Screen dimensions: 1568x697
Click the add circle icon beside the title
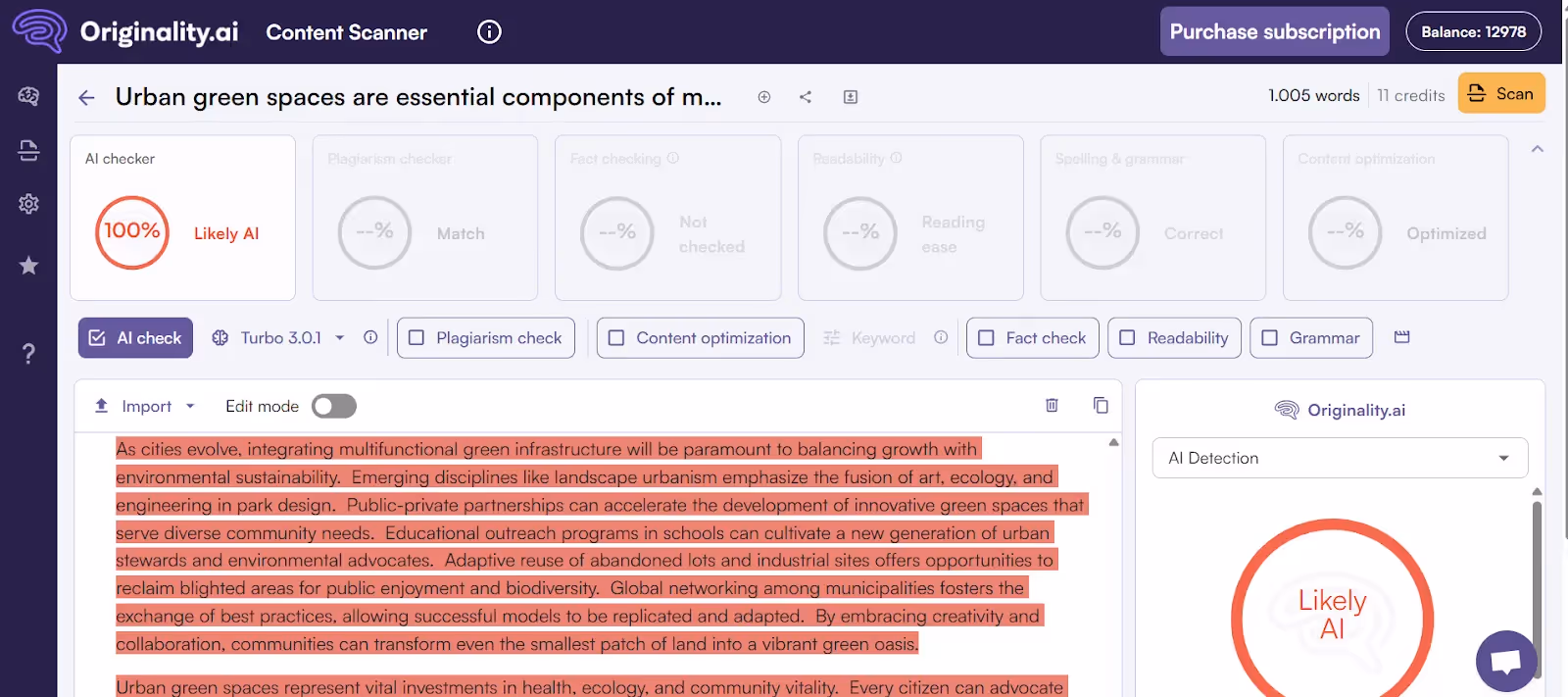764,97
